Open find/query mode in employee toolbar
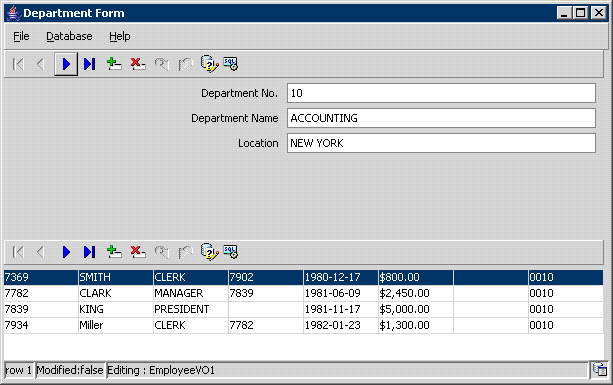 [209, 252]
